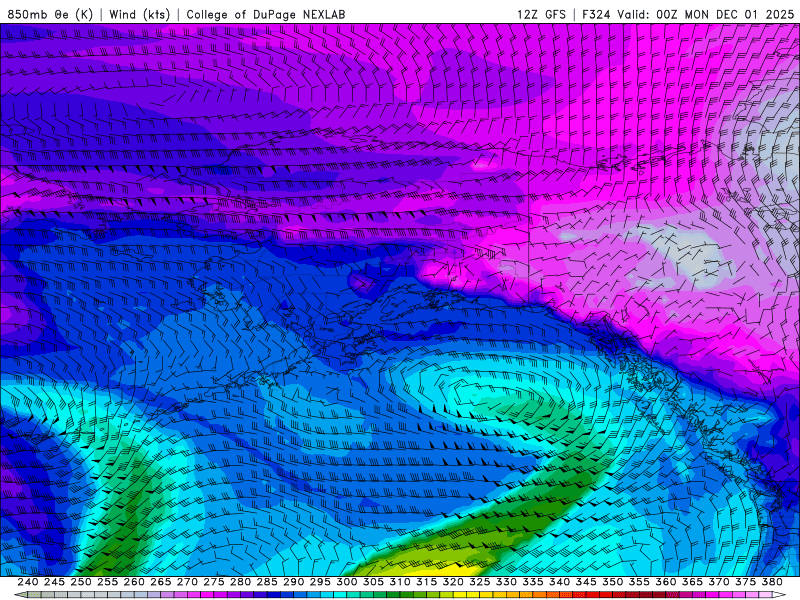Select the 350 legend value
Viewport: 800px width, 600px height.
[x=612, y=582]
